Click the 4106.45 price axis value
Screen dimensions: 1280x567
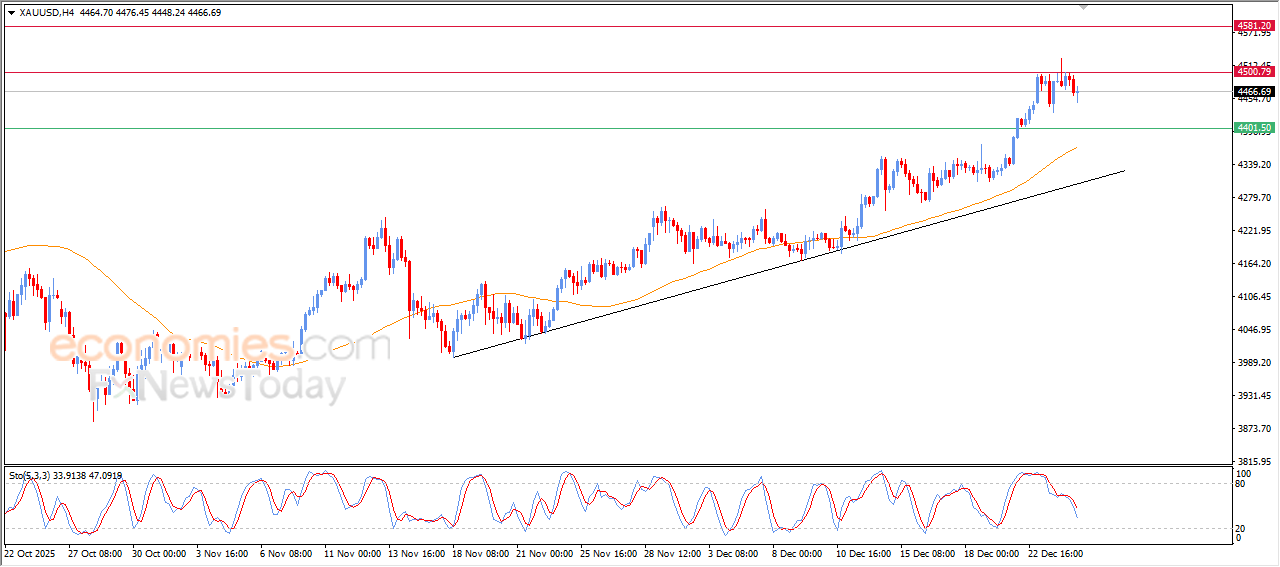point(1253,297)
